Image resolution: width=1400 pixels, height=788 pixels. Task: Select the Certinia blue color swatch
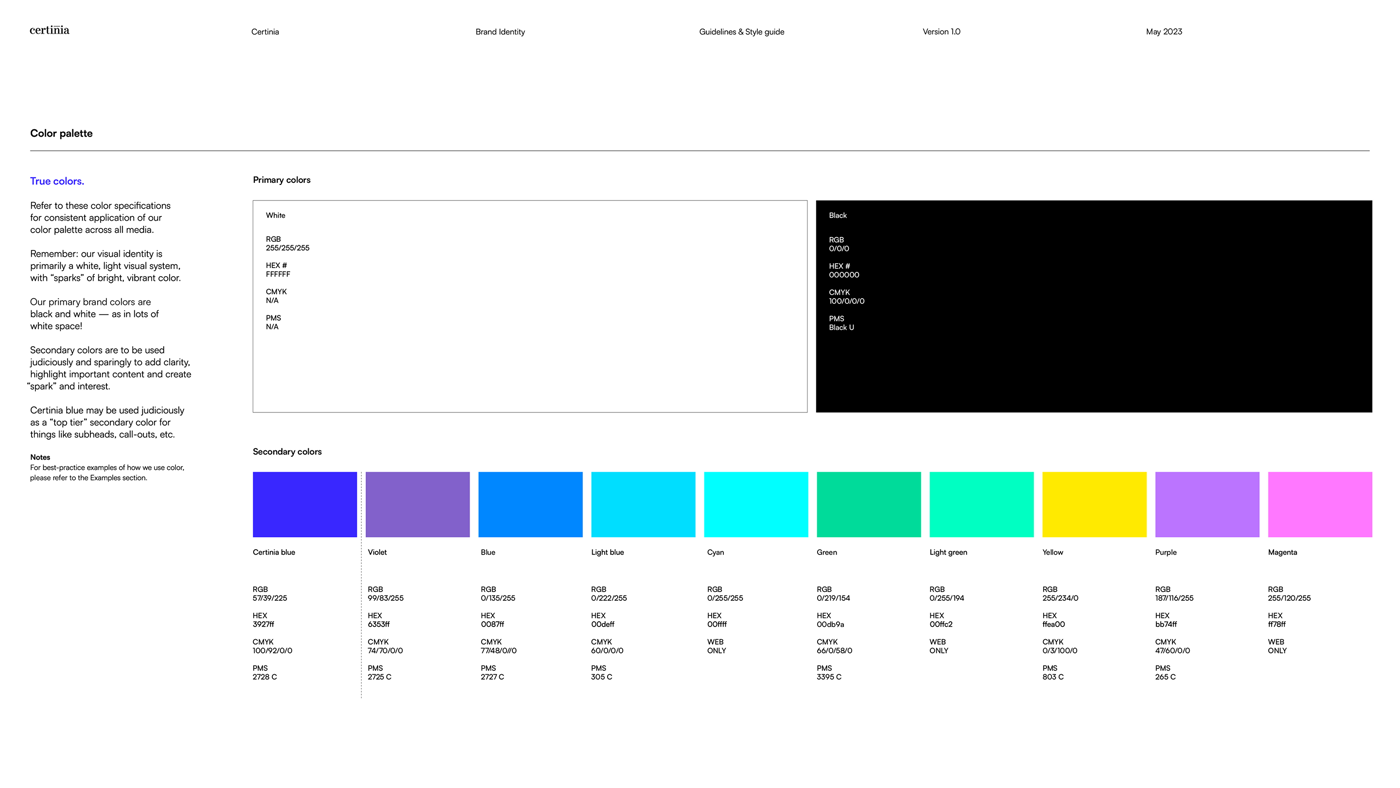tap(304, 504)
